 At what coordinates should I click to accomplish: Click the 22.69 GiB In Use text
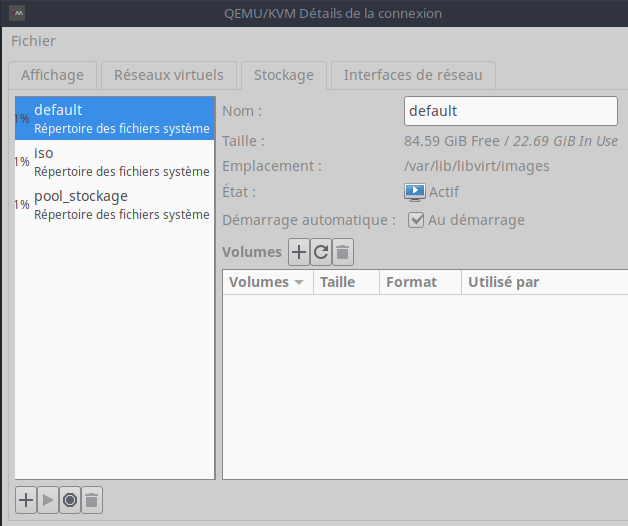(565, 141)
